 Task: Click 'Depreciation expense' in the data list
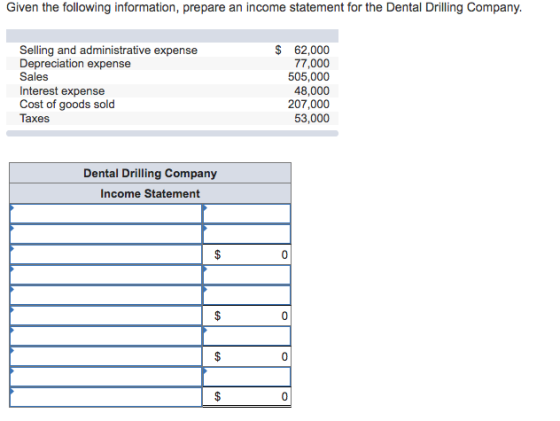pyautogui.click(x=75, y=64)
